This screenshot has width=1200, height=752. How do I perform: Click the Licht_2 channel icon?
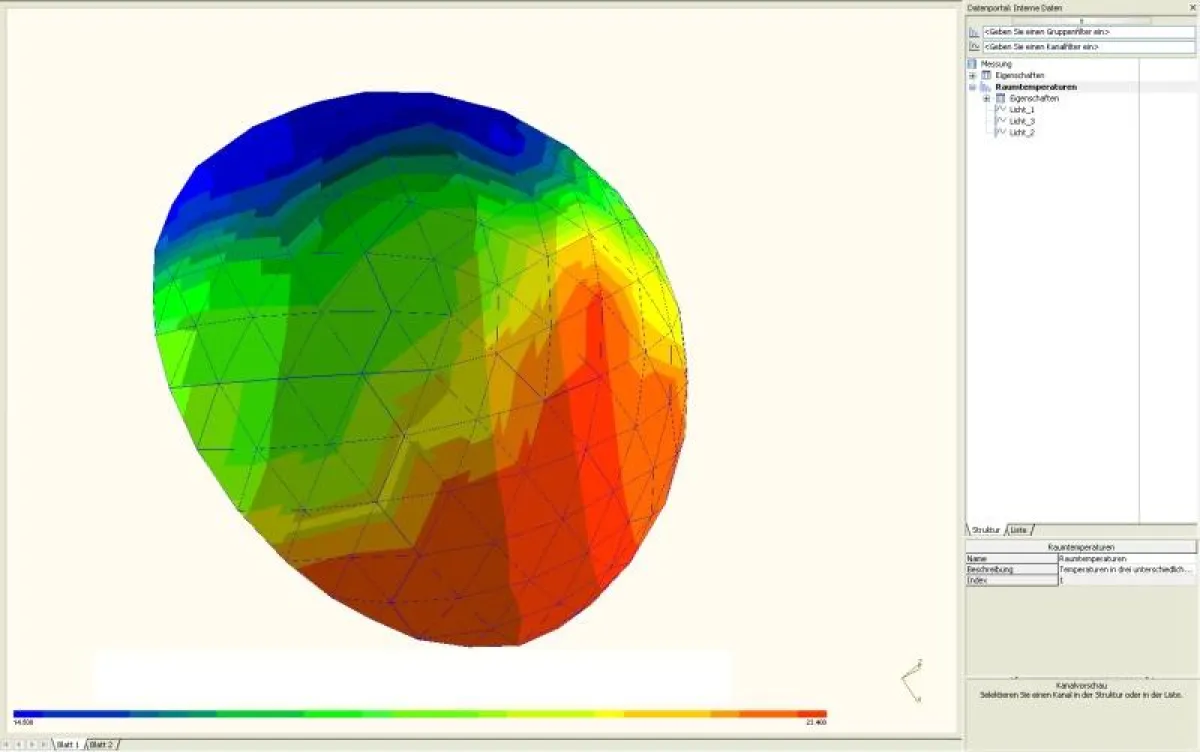pos(1001,132)
